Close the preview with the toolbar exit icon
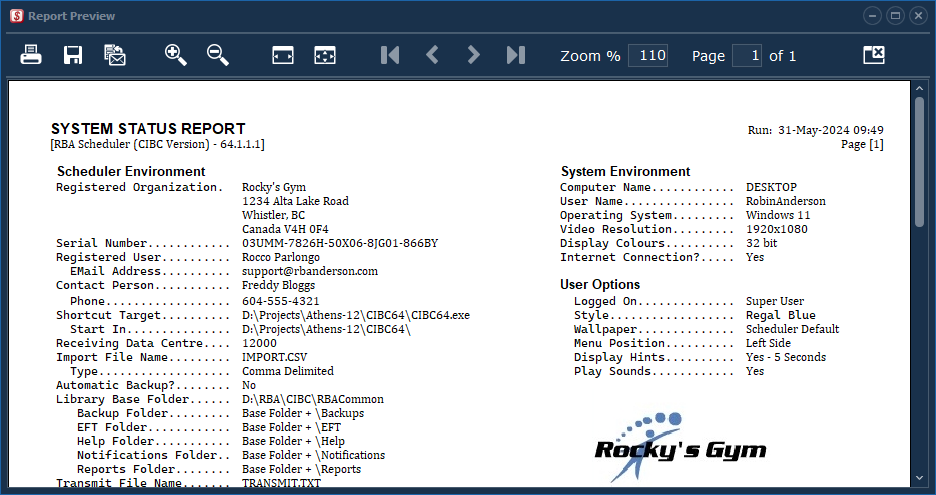 coord(874,55)
